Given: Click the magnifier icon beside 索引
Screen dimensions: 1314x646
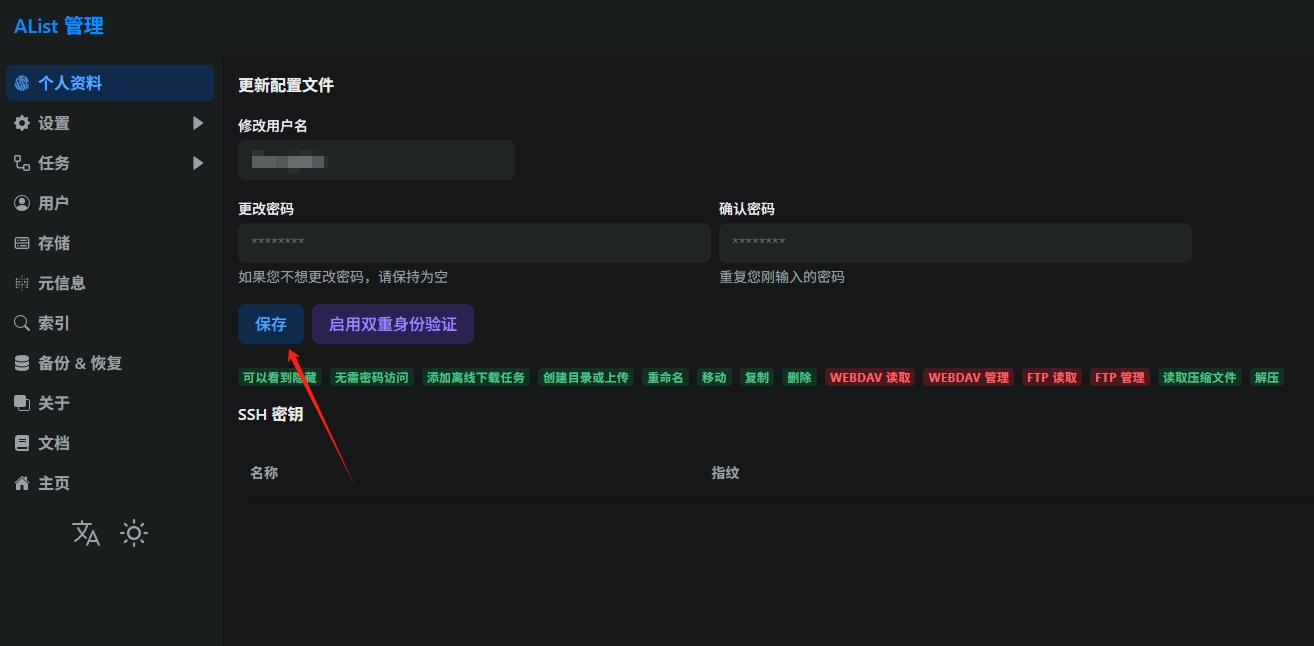Looking at the screenshot, I should [22, 323].
